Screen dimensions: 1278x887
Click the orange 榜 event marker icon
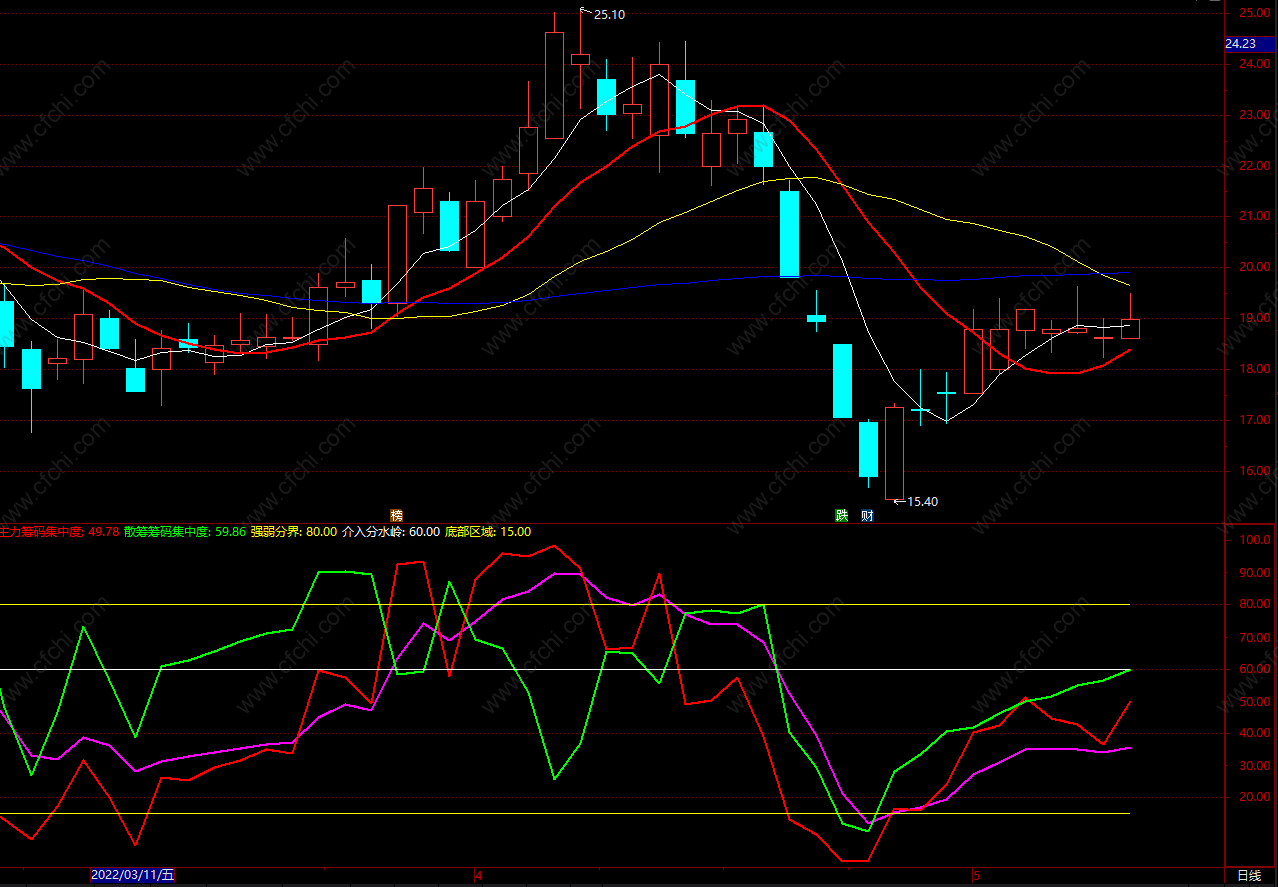(397, 516)
